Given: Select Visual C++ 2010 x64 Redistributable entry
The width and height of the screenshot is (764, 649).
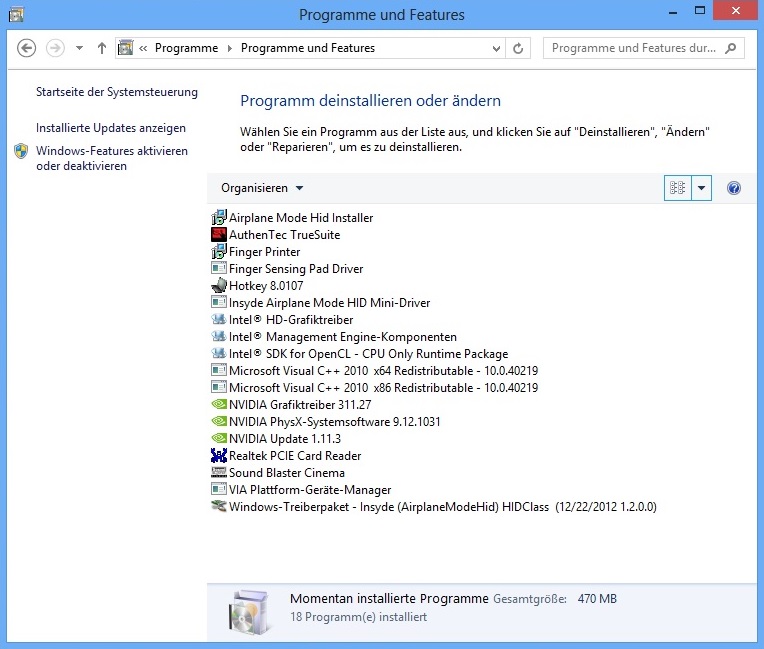Looking at the screenshot, I should point(384,371).
